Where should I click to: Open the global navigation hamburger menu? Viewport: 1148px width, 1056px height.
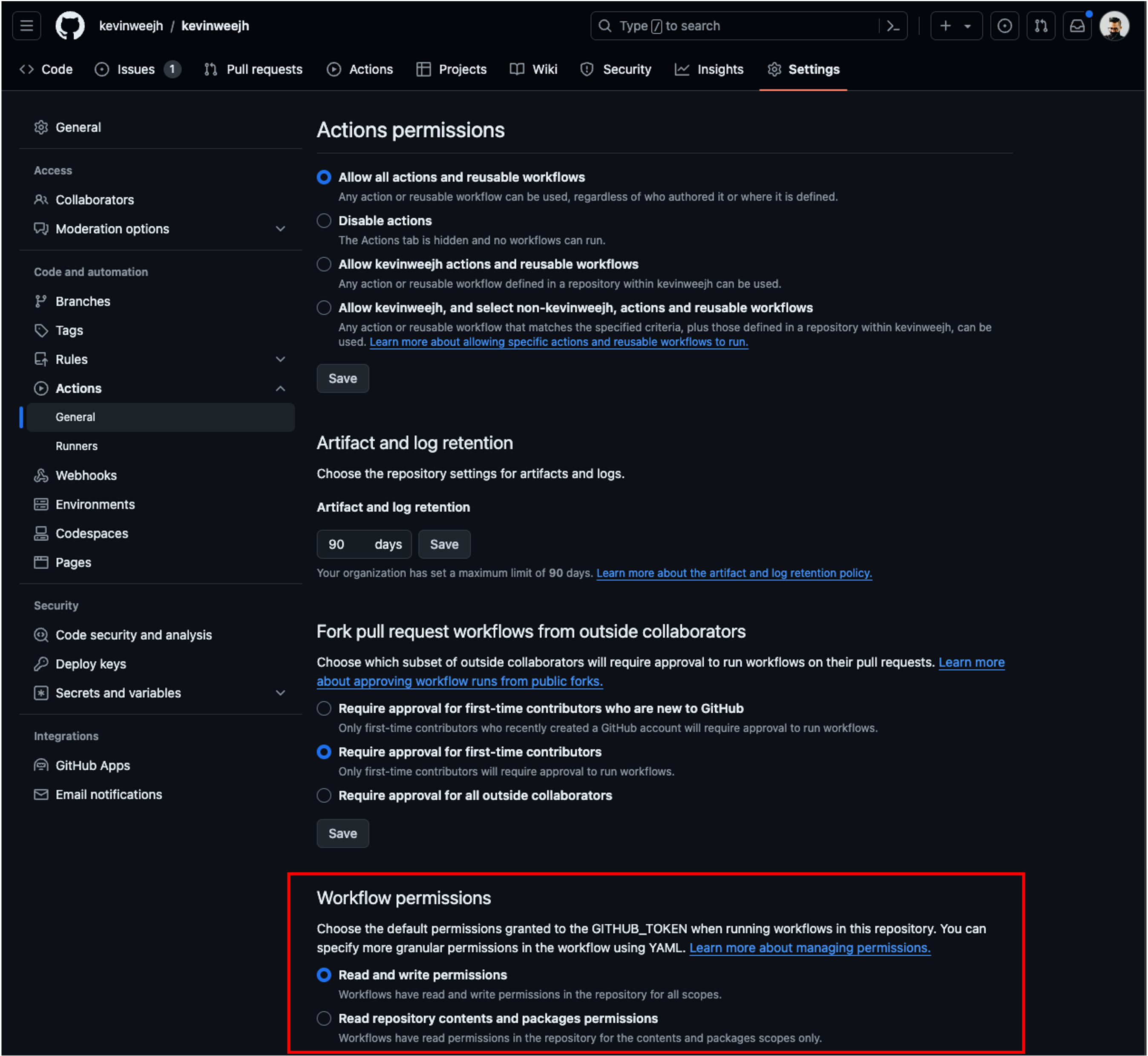tap(26, 25)
